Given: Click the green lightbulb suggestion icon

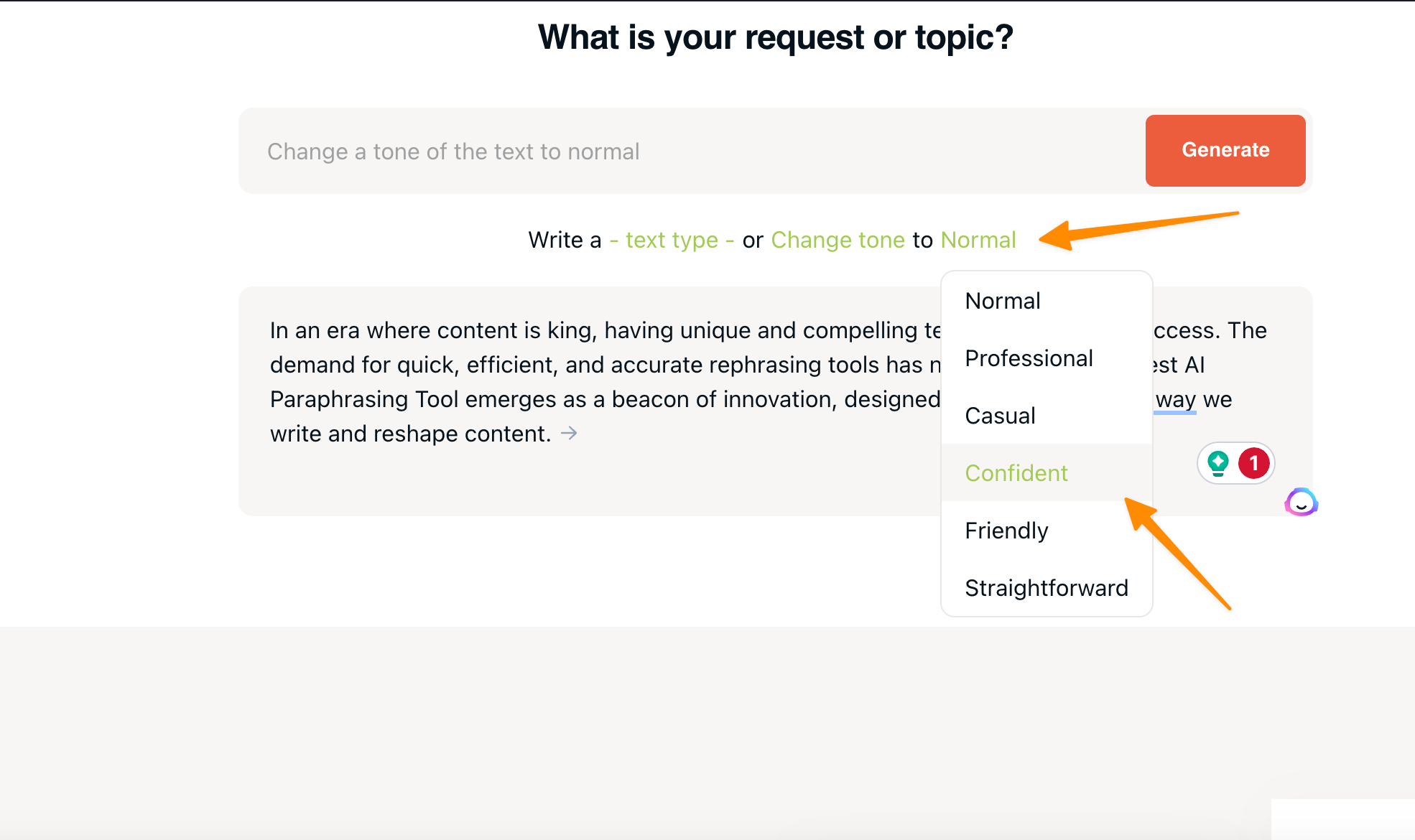Looking at the screenshot, I should click(1218, 463).
